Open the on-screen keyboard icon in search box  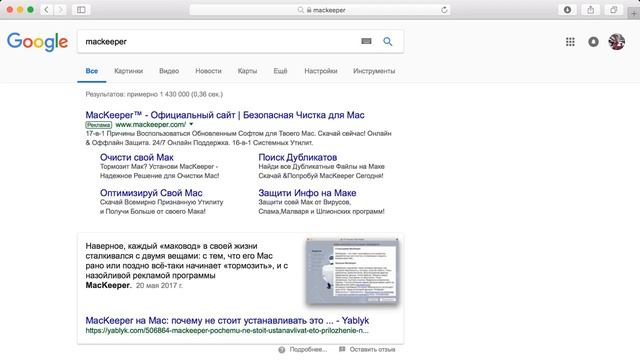click(366, 41)
